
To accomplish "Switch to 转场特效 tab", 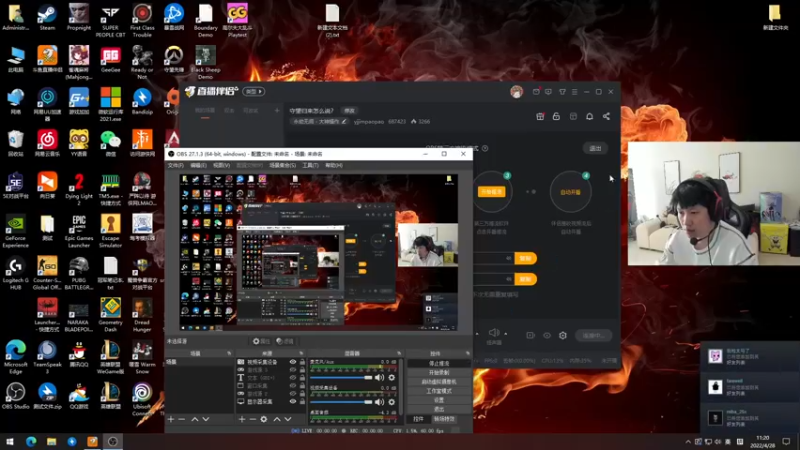I will click(x=444, y=419).
